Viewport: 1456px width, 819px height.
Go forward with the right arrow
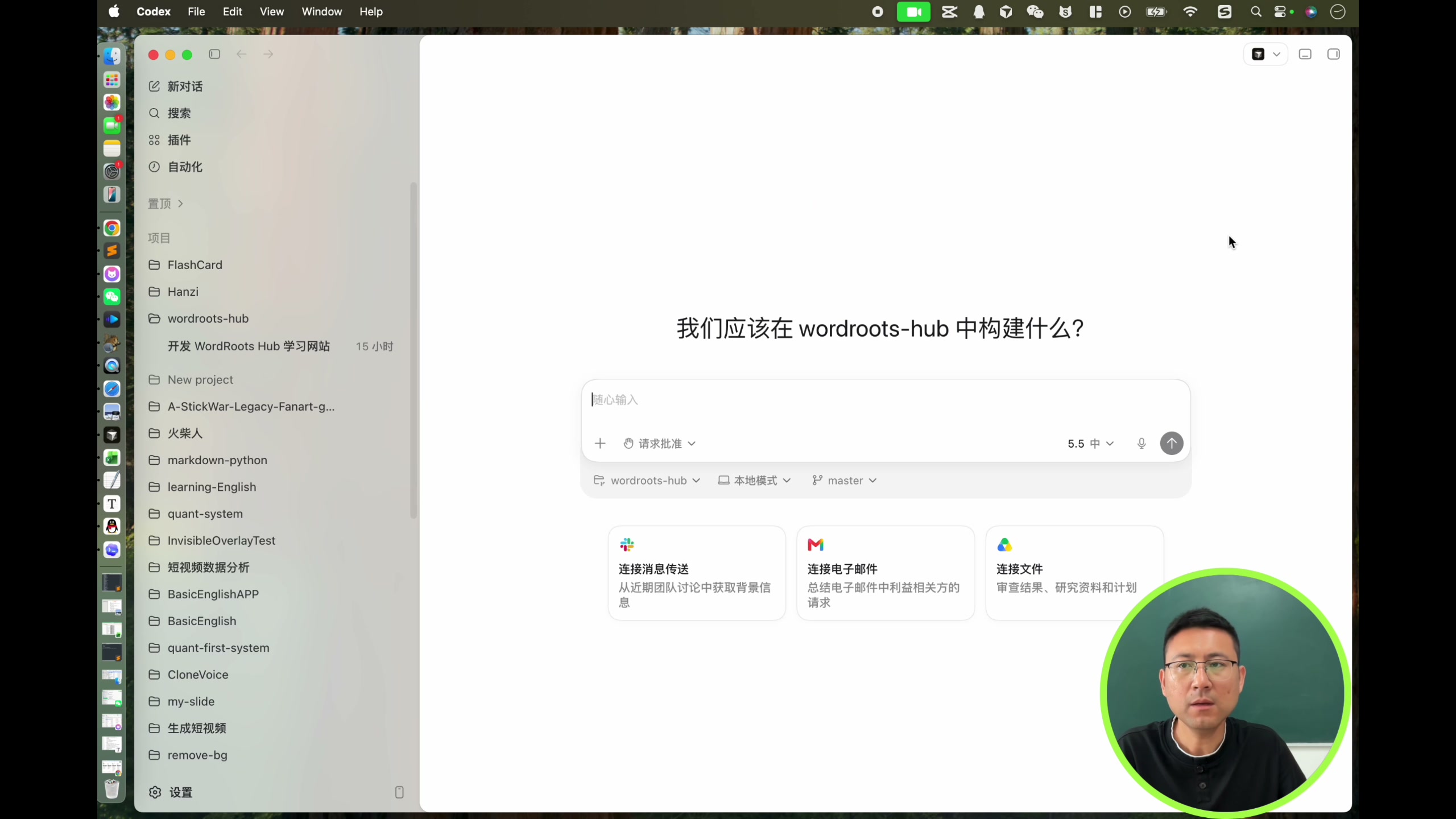tap(268, 54)
